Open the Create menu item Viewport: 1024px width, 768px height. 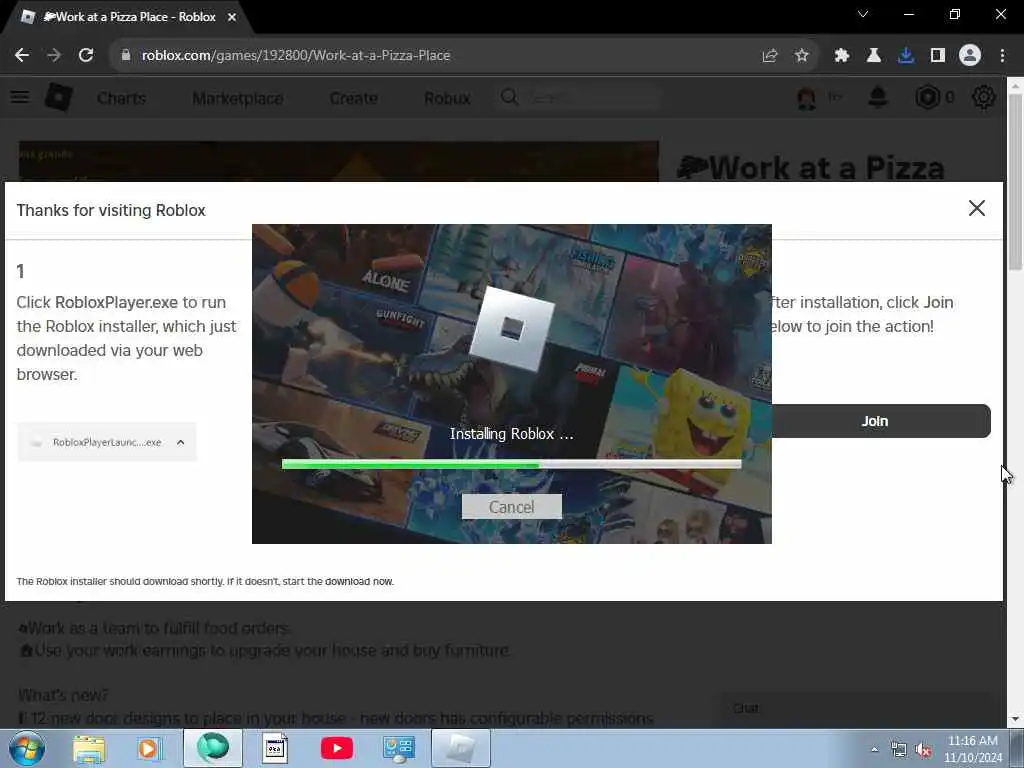click(353, 98)
